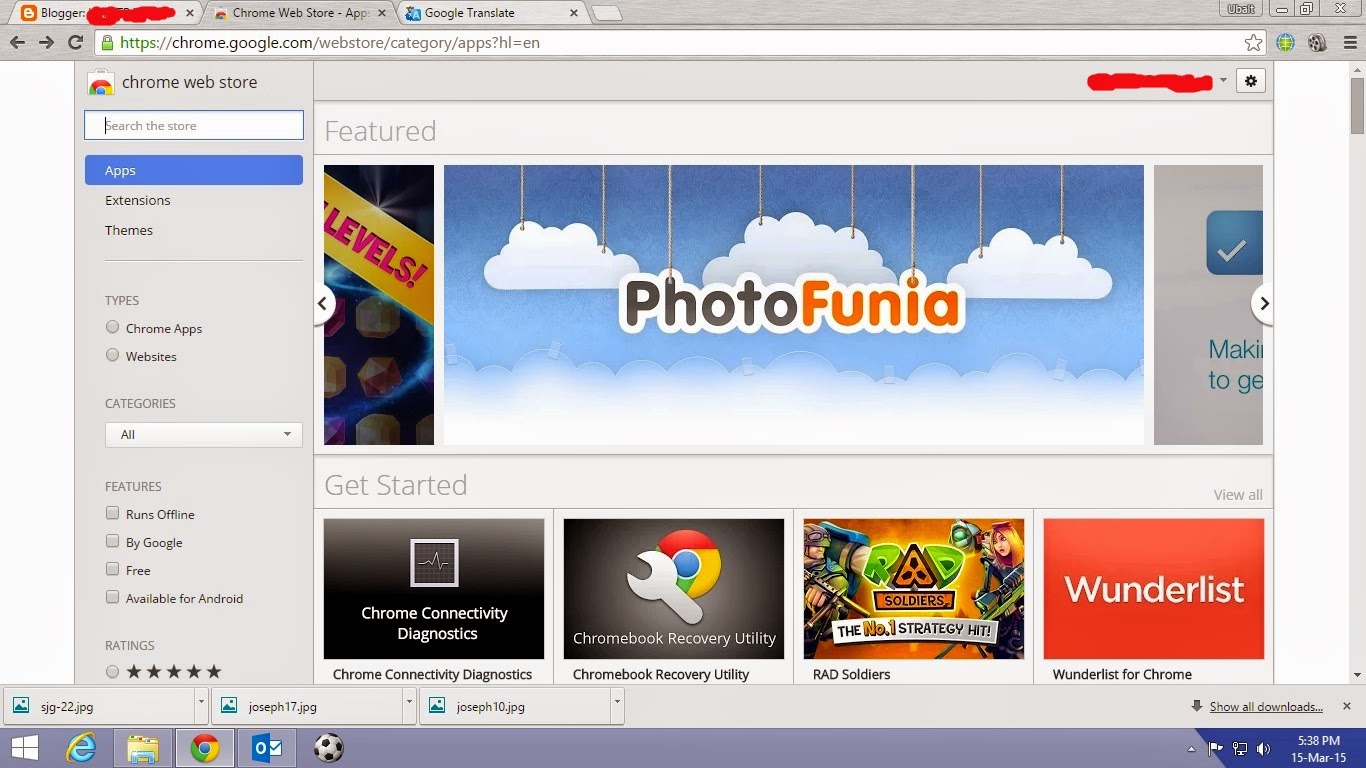
Task: Show previous featured banner
Action: [323, 303]
